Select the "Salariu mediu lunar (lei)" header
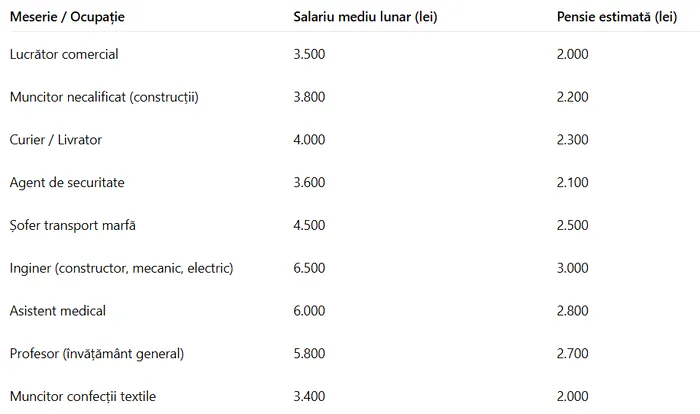This screenshot has width=700, height=414. [365, 18]
